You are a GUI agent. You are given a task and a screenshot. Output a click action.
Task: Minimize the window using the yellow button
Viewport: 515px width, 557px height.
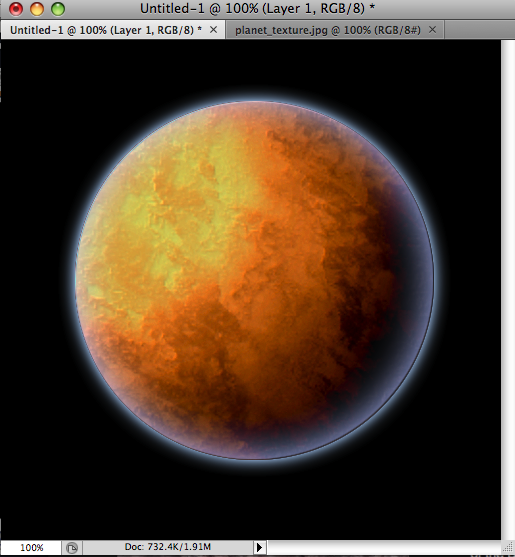(37, 9)
